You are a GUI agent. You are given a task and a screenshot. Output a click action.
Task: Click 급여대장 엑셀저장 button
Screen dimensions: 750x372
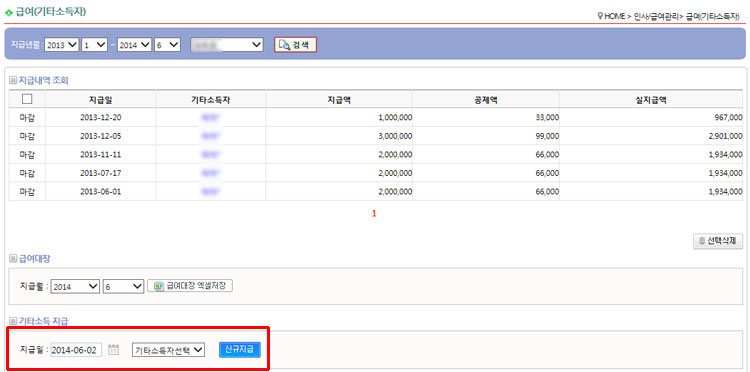190,286
